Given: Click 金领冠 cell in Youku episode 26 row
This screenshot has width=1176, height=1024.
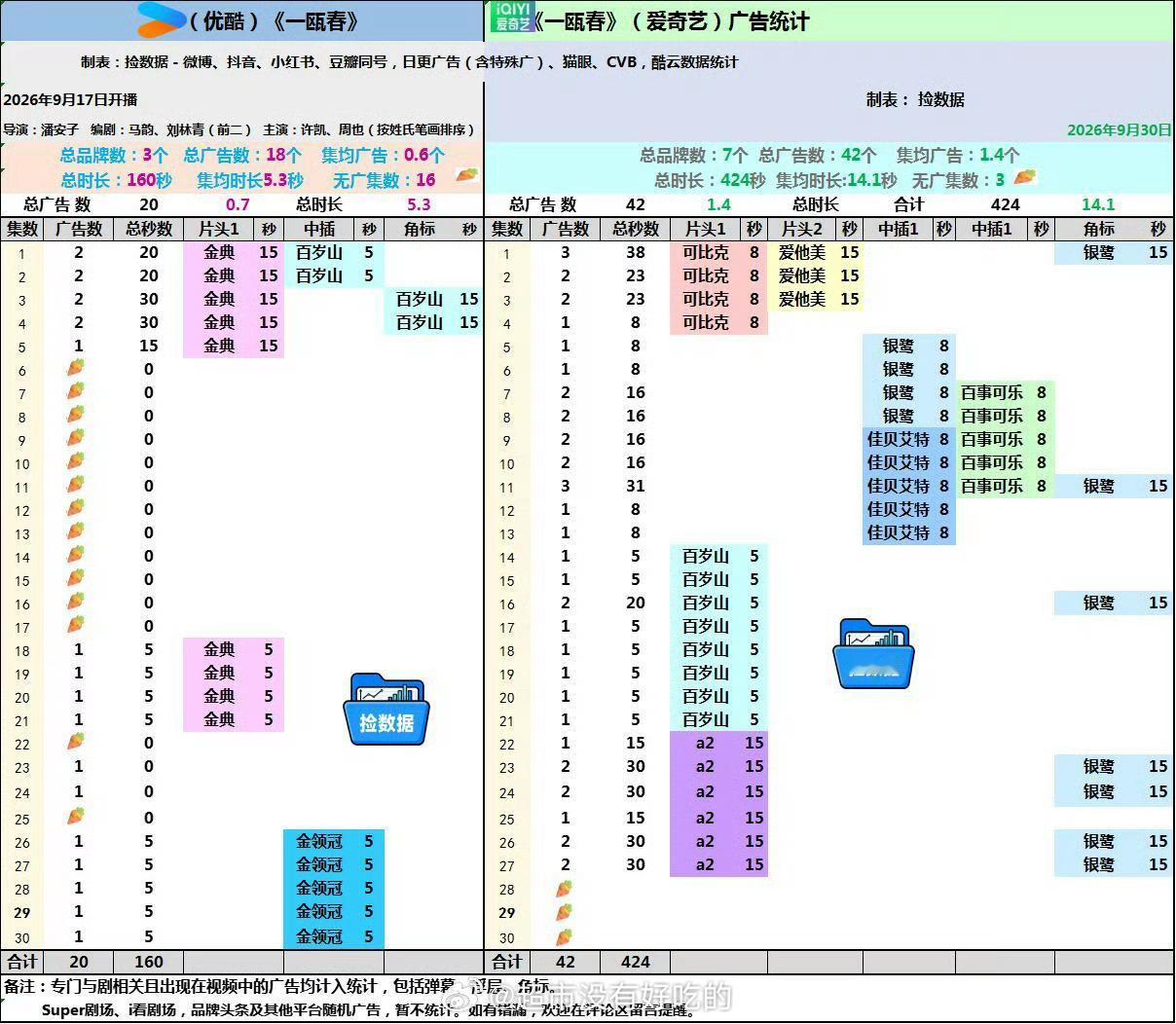Looking at the screenshot, I should 319,841.
